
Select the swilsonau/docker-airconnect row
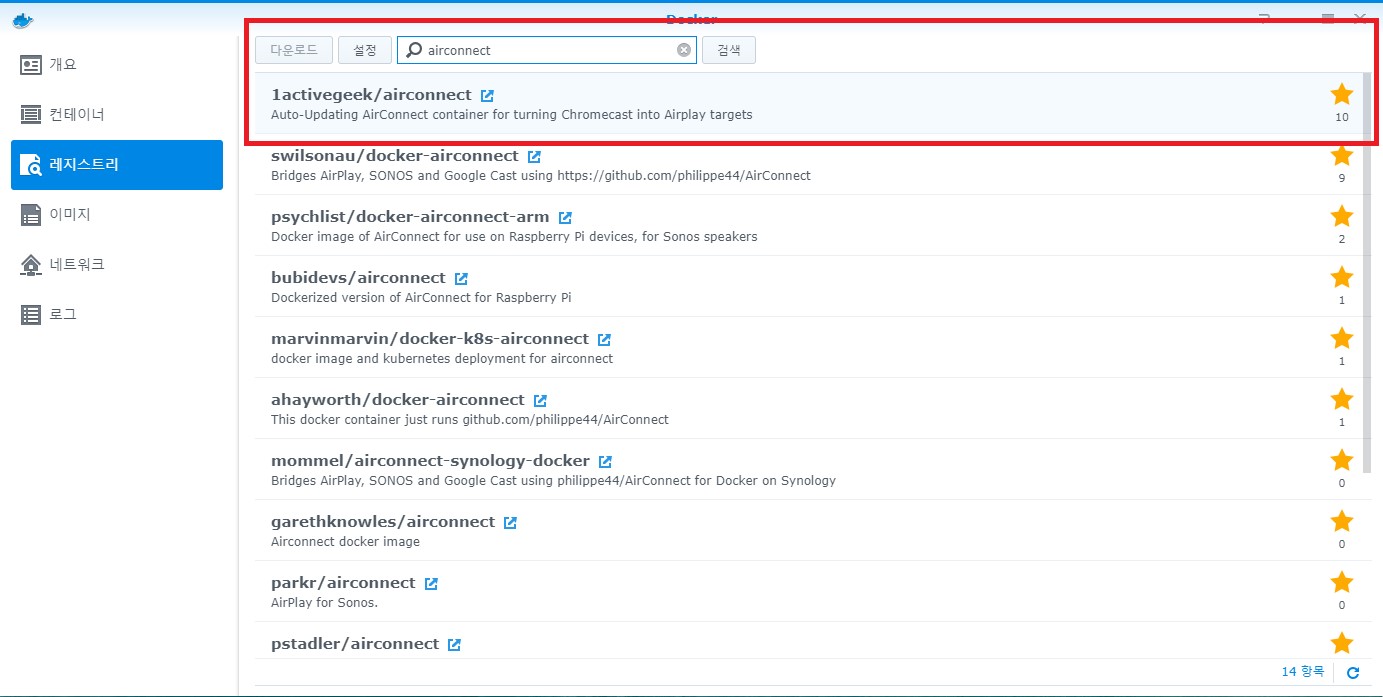(807, 164)
